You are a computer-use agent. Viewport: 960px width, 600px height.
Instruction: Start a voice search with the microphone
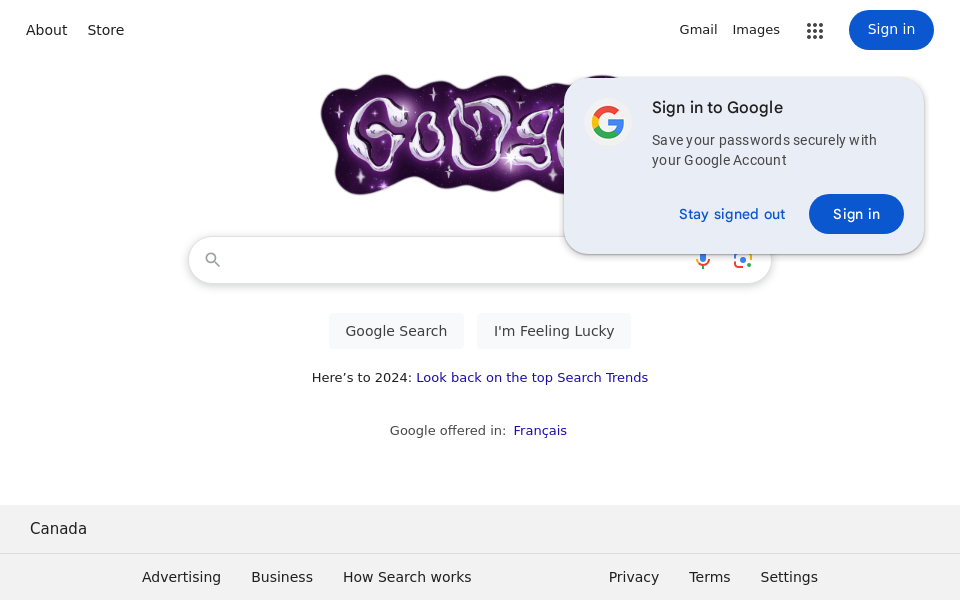tap(703, 259)
